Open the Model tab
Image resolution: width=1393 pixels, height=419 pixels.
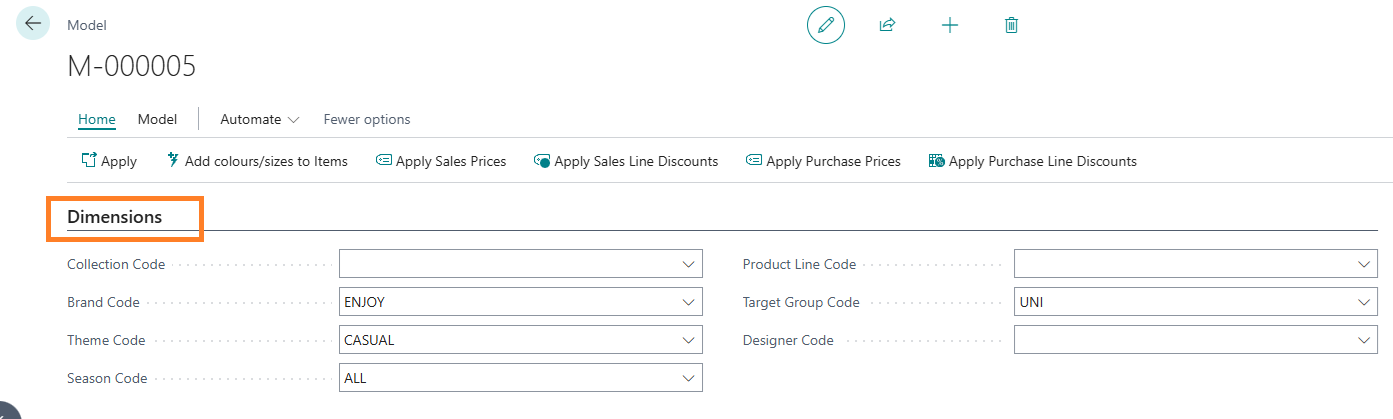(157, 119)
